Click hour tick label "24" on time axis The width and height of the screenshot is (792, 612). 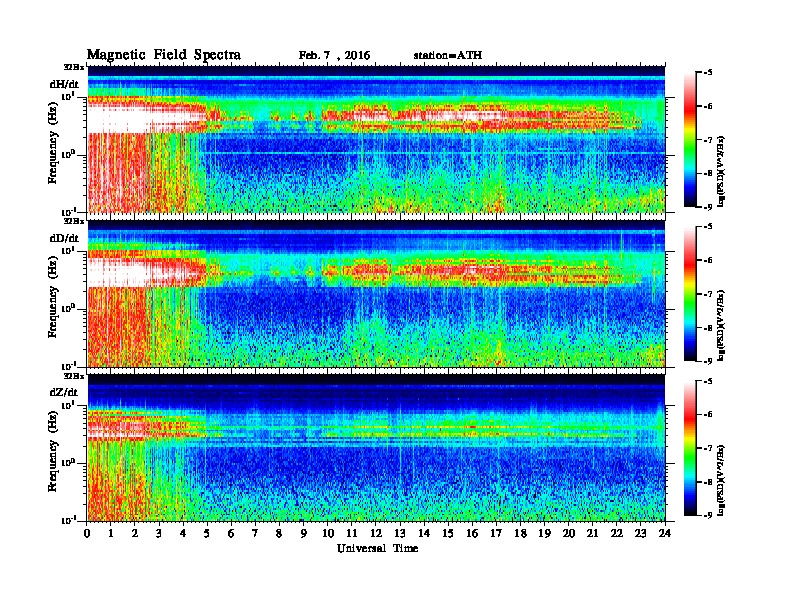(x=665, y=534)
